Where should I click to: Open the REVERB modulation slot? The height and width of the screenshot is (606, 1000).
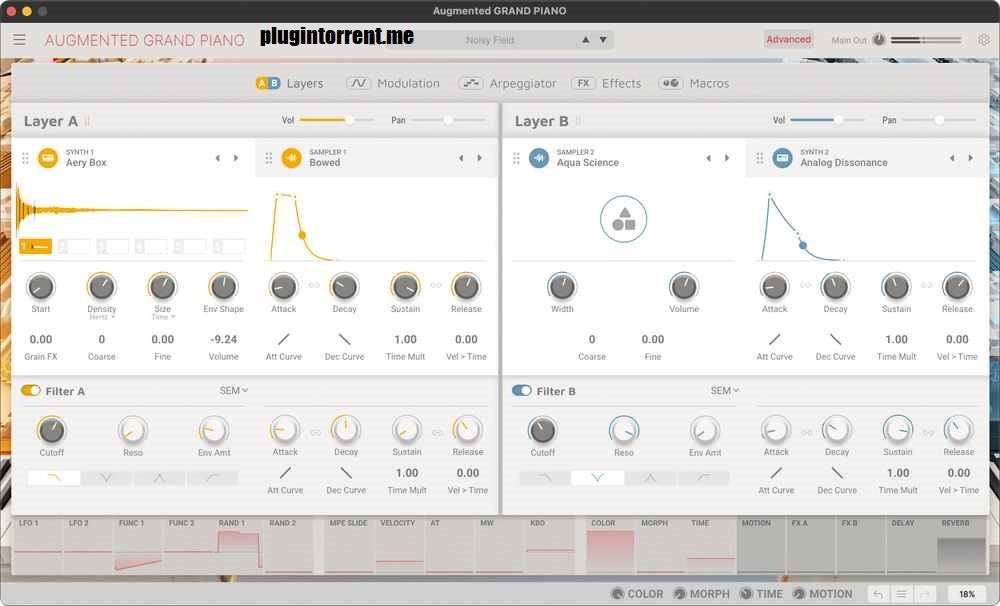point(962,545)
